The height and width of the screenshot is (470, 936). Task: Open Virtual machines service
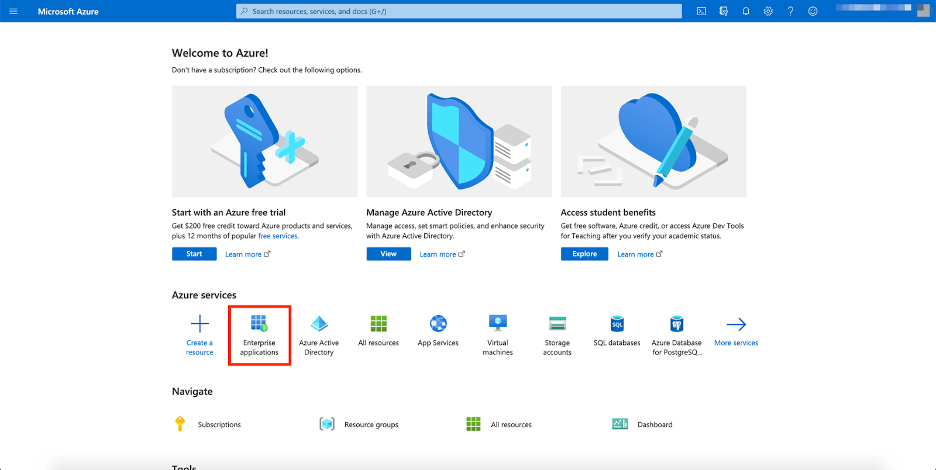498,335
